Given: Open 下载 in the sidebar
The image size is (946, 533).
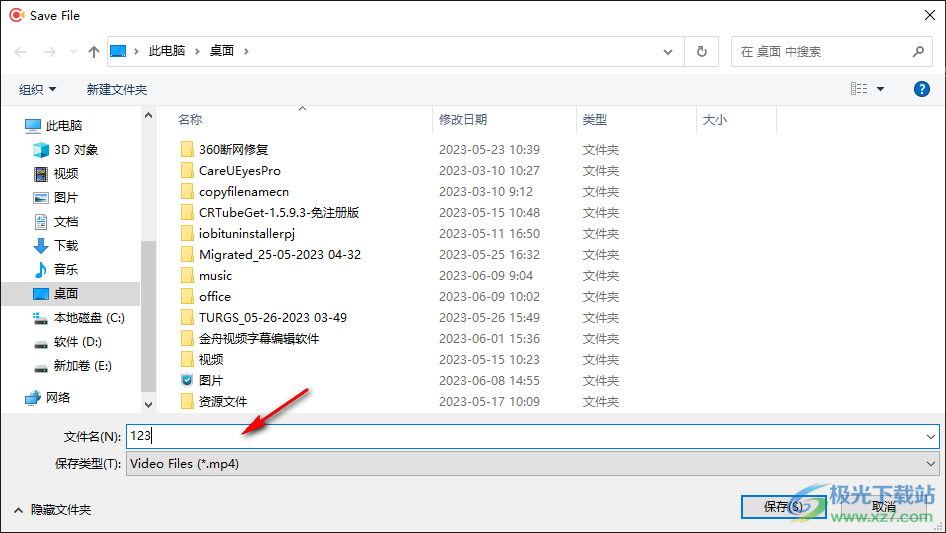Looking at the screenshot, I should [x=66, y=246].
